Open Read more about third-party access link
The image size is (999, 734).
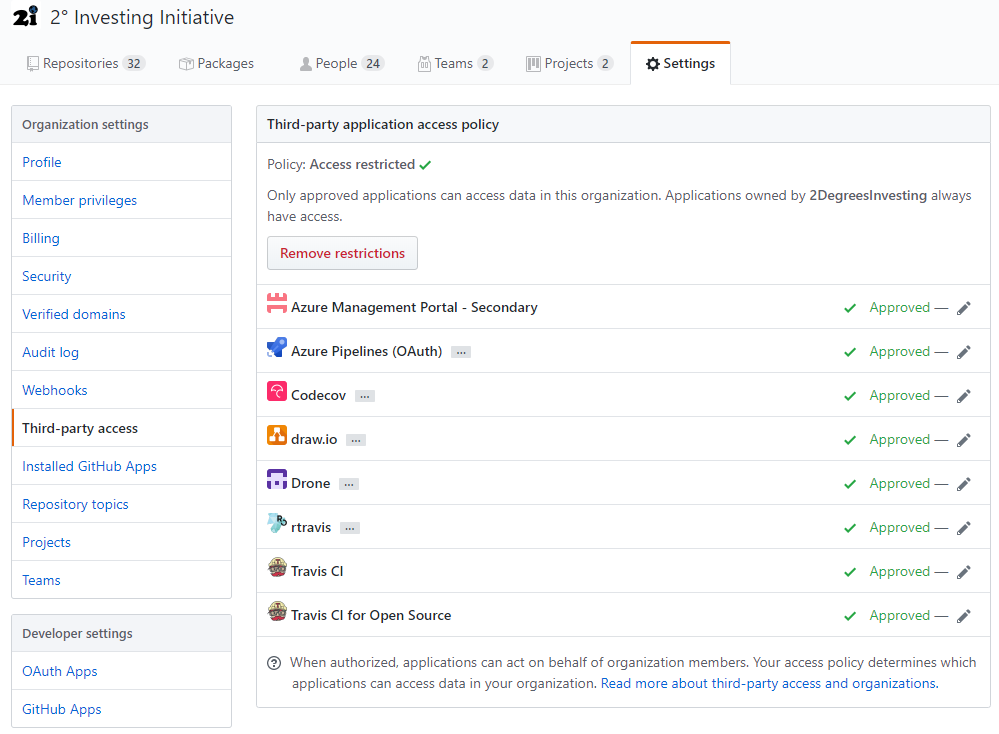click(769, 684)
